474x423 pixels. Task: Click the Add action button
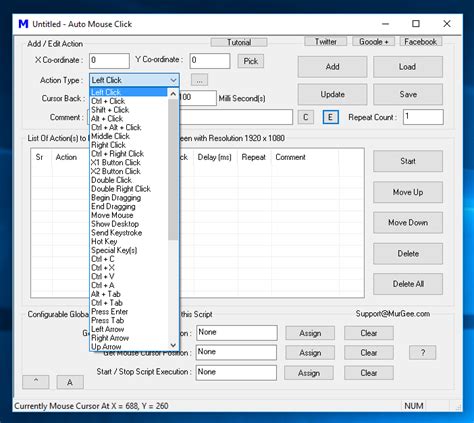point(332,67)
